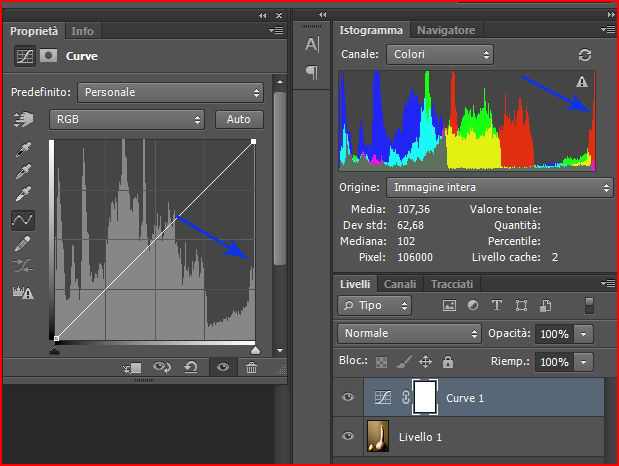Click the on-image targeted adjustment hand tool
Image resolution: width=619 pixels, height=466 pixels.
click(x=23, y=119)
